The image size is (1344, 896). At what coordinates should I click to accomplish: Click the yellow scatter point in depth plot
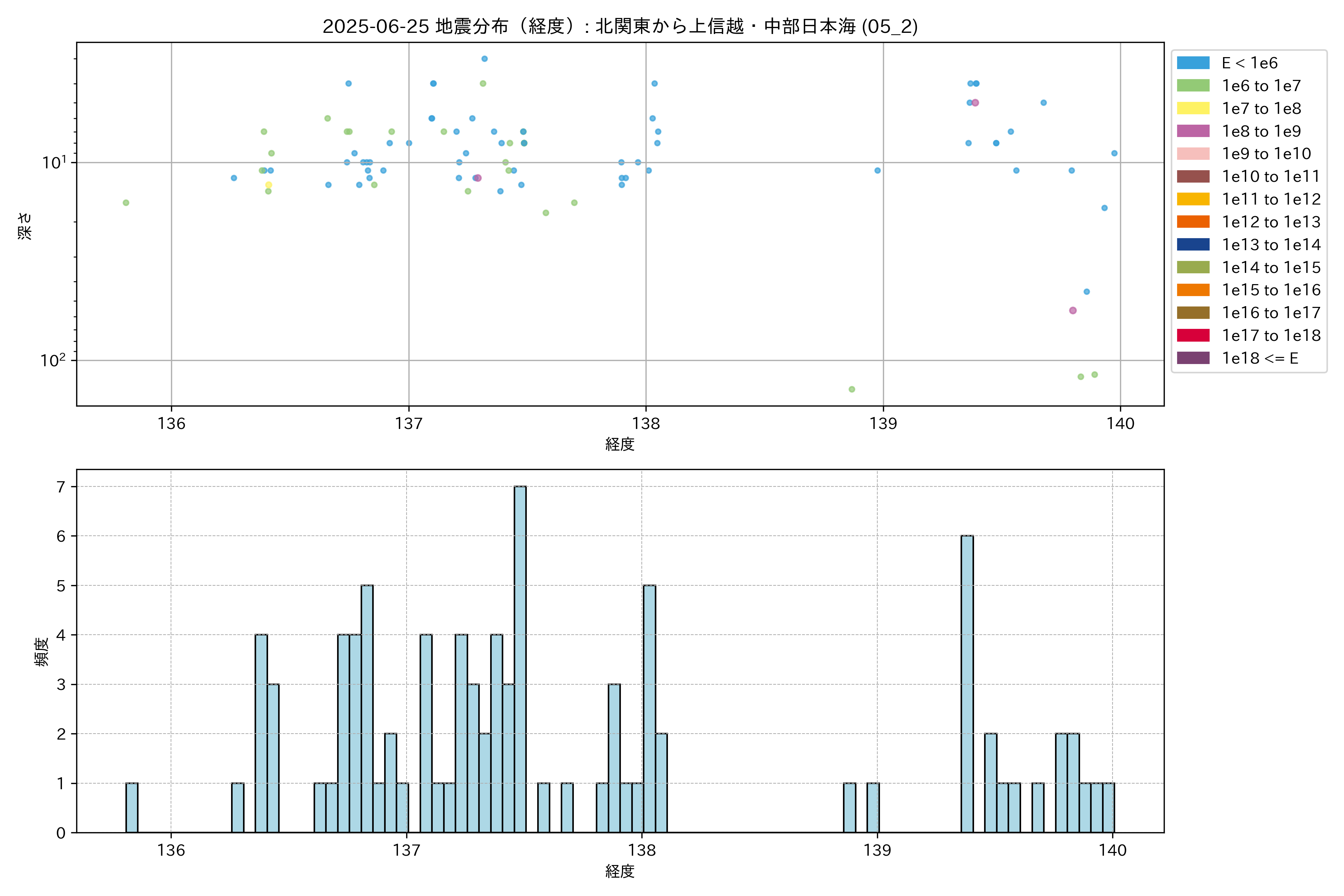[x=268, y=185]
